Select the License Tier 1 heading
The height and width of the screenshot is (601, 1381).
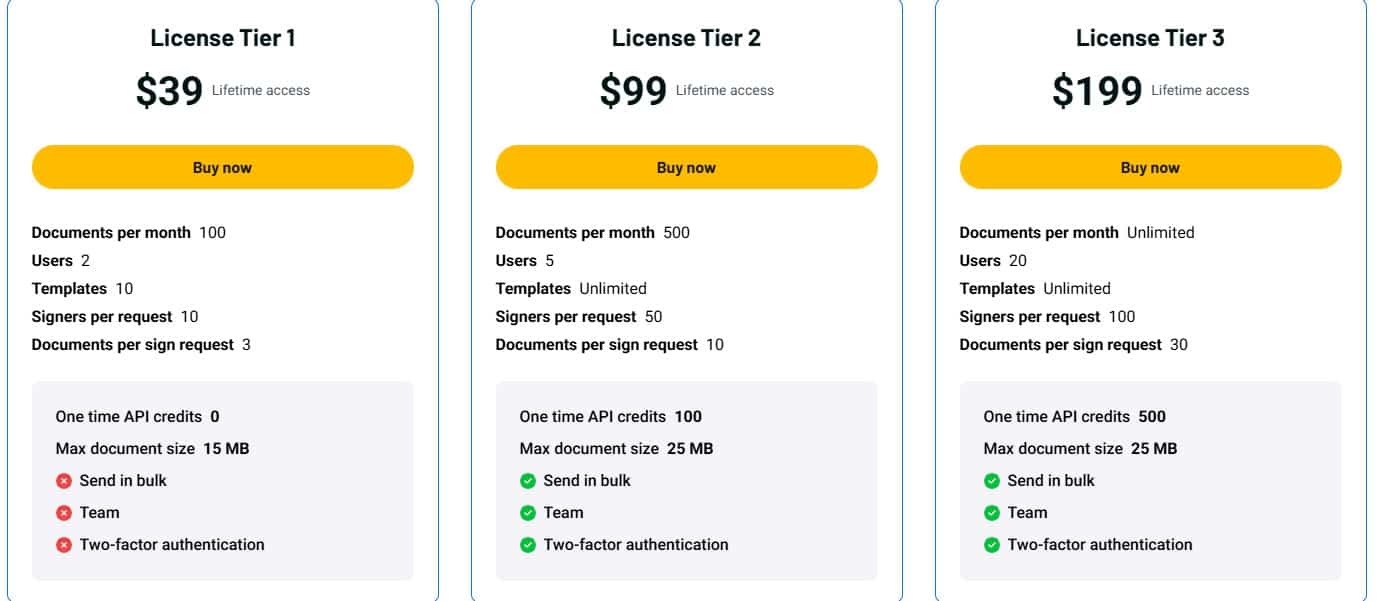point(222,38)
